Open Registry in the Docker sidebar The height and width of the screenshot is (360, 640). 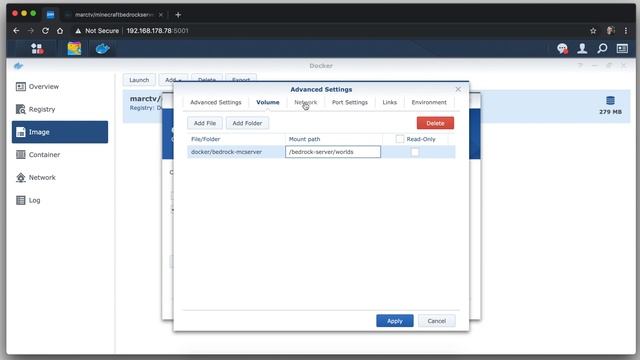[x=60, y=109]
